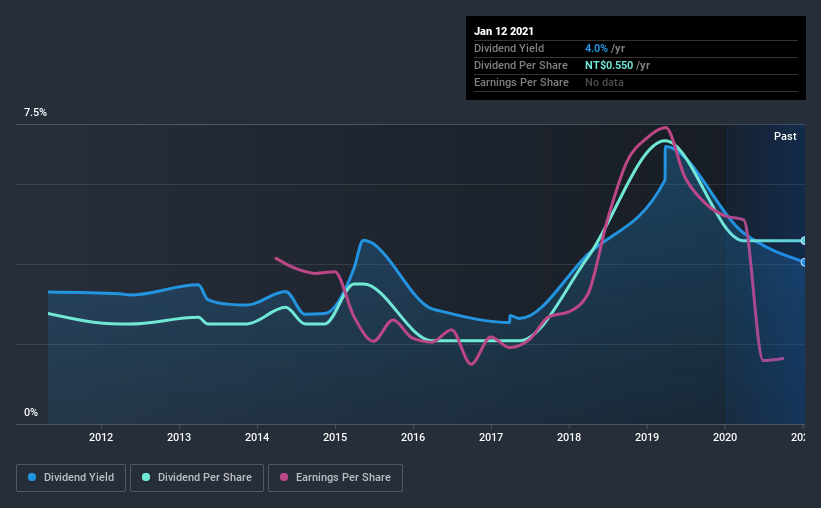Click the 2012 x-axis label
The height and width of the screenshot is (508, 821).
(101, 437)
